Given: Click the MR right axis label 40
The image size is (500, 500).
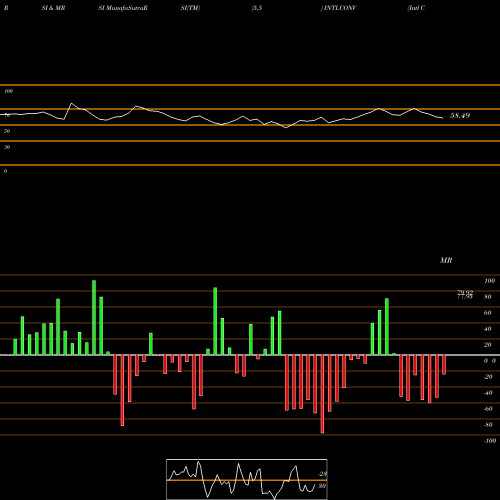Looking at the screenshot, I should (x=487, y=329).
